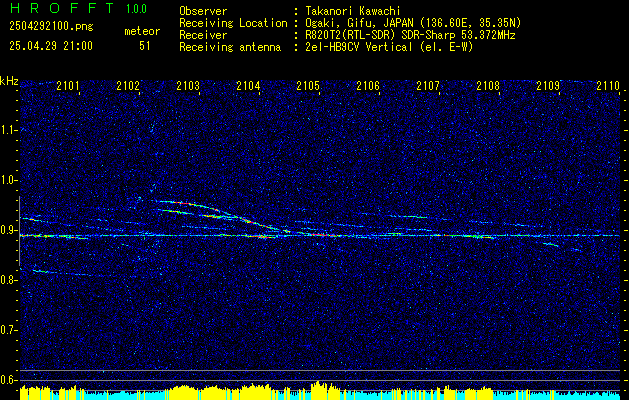629x400 pixels.
Task: Click observer name Takanori Kawachi
Action: coord(353,11)
